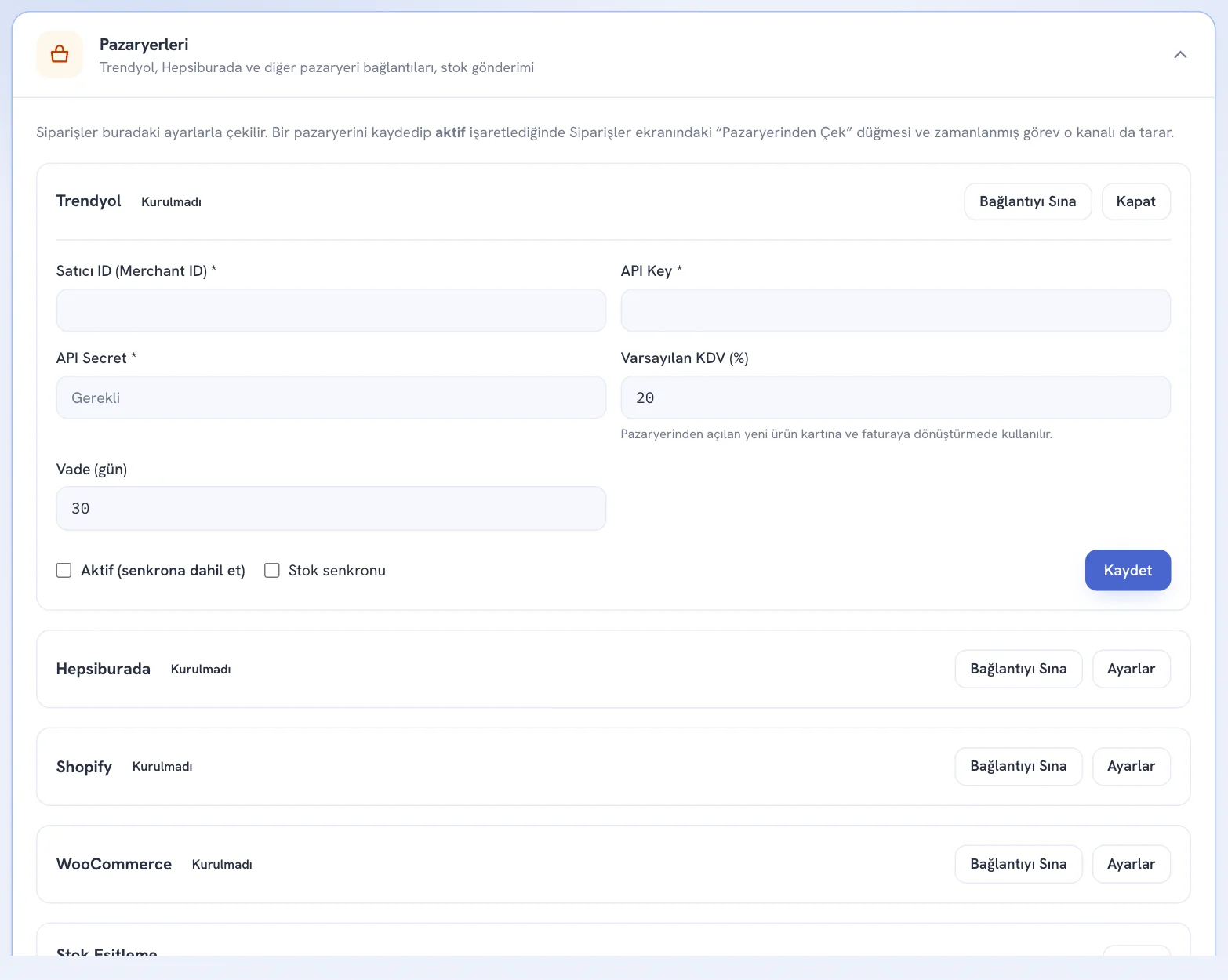Close Trendyol settings with Kapat
This screenshot has width=1228, height=980.
point(1135,201)
